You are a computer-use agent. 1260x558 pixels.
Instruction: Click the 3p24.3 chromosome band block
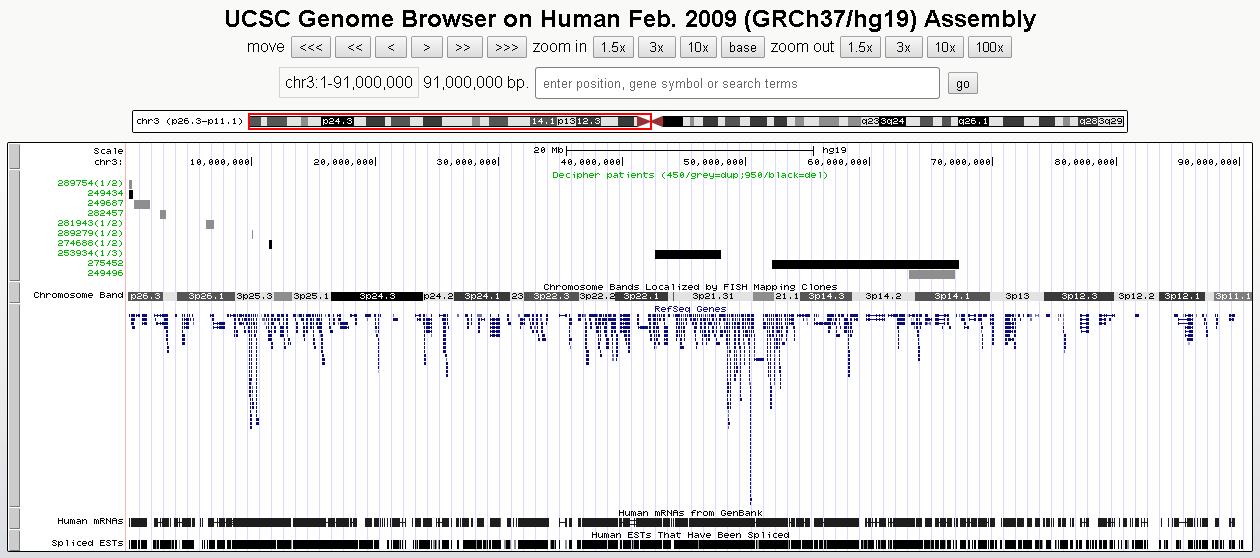(377, 296)
